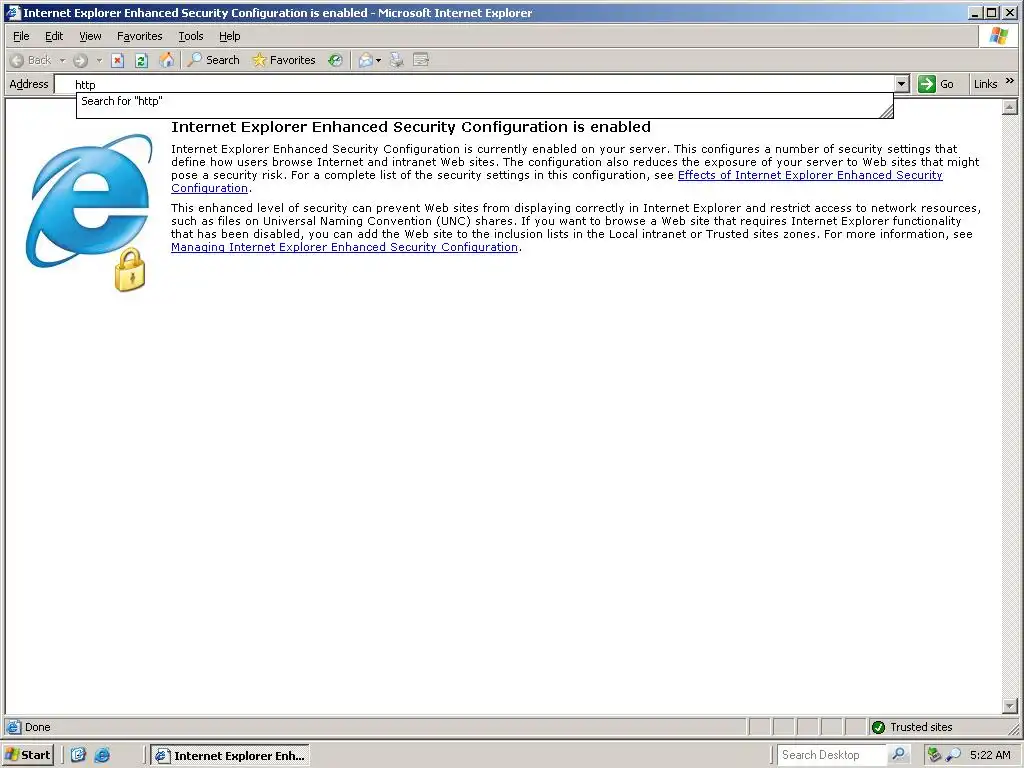Click inside the Address bar field
The width and height of the screenshot is (1024, 768).
(477, 84)
